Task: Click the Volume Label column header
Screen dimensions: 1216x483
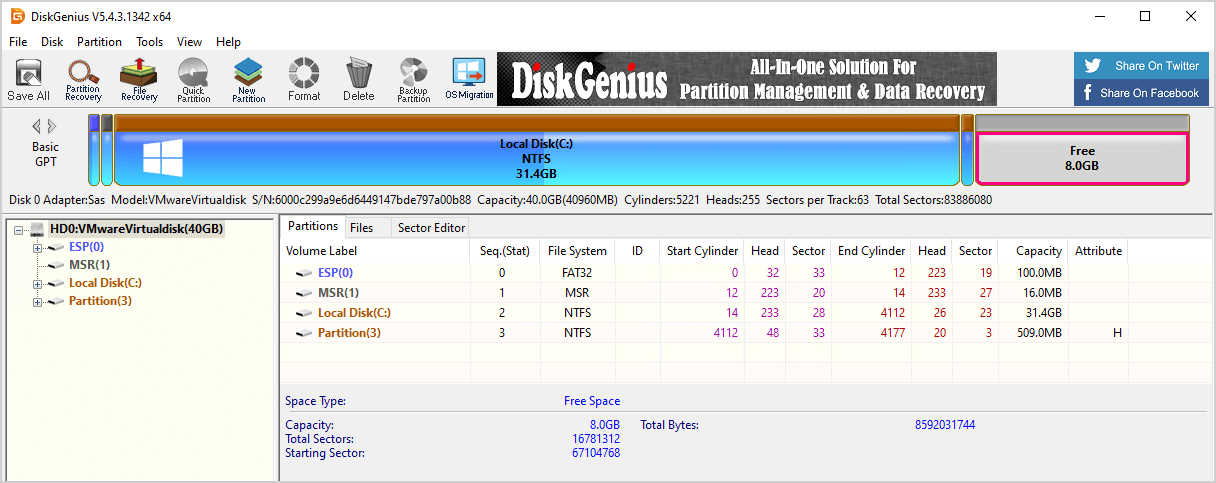Action: tap(375, 251)
